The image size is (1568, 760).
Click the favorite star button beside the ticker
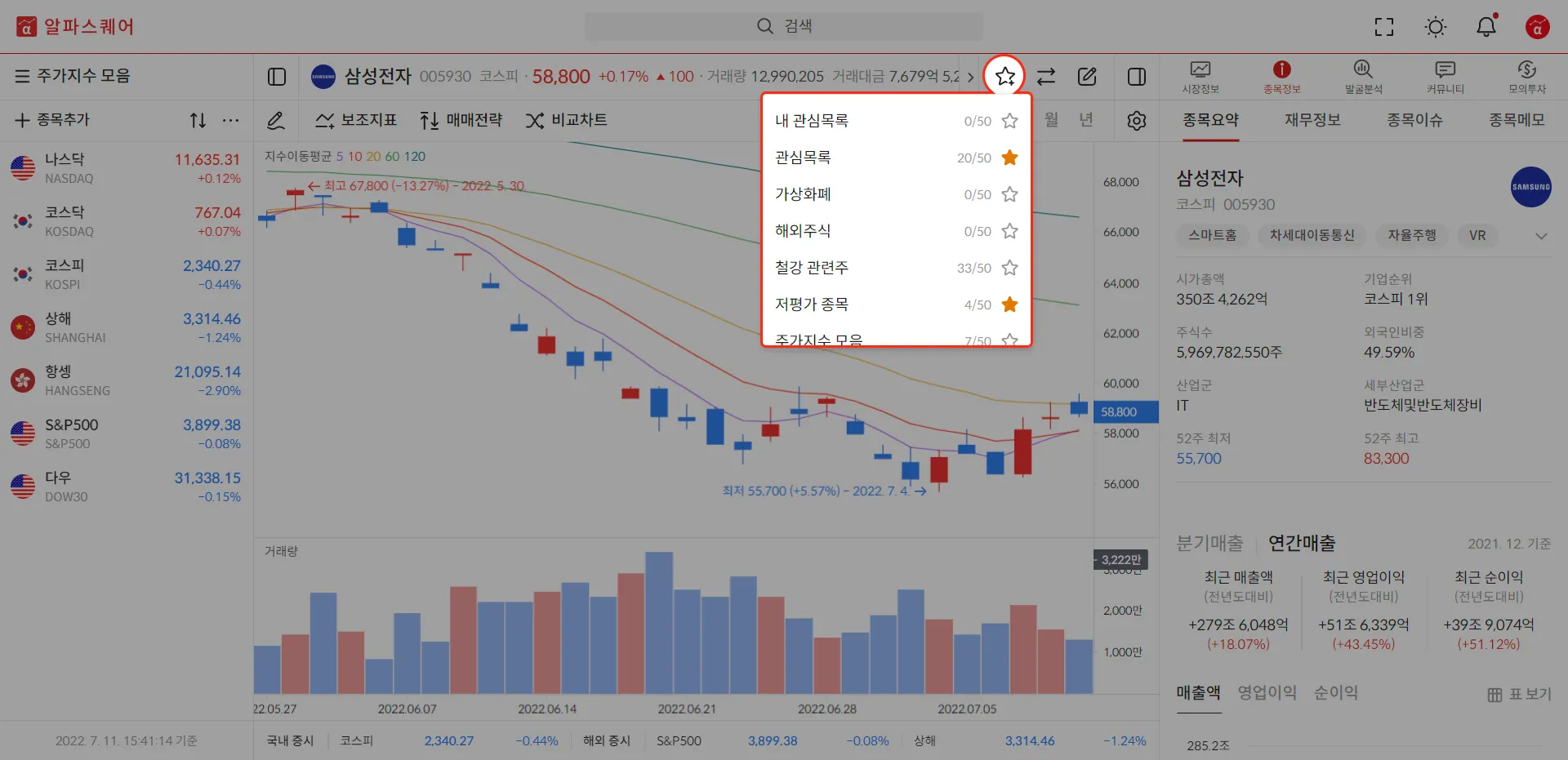pos(1004,77)
